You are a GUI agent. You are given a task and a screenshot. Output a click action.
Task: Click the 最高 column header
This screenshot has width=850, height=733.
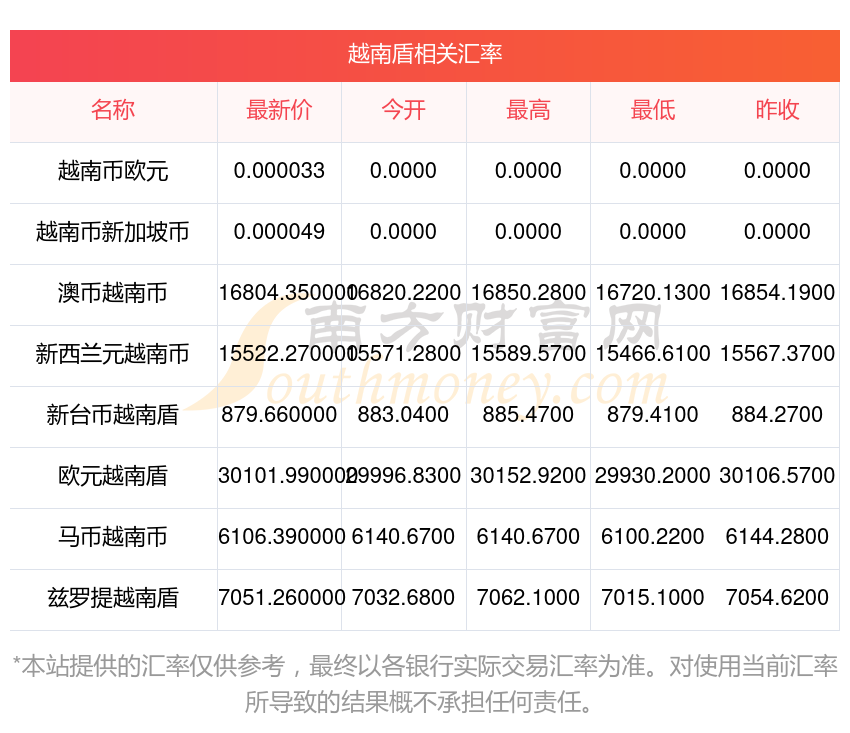[528, 110]
